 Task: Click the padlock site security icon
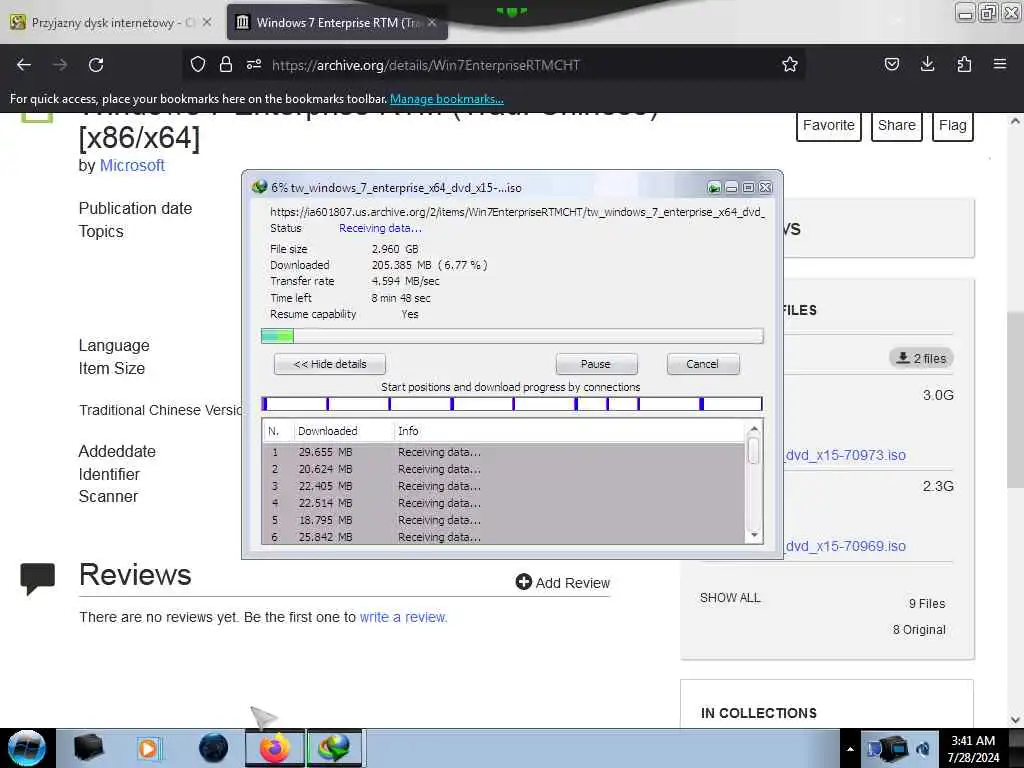(x=226, y=64)
